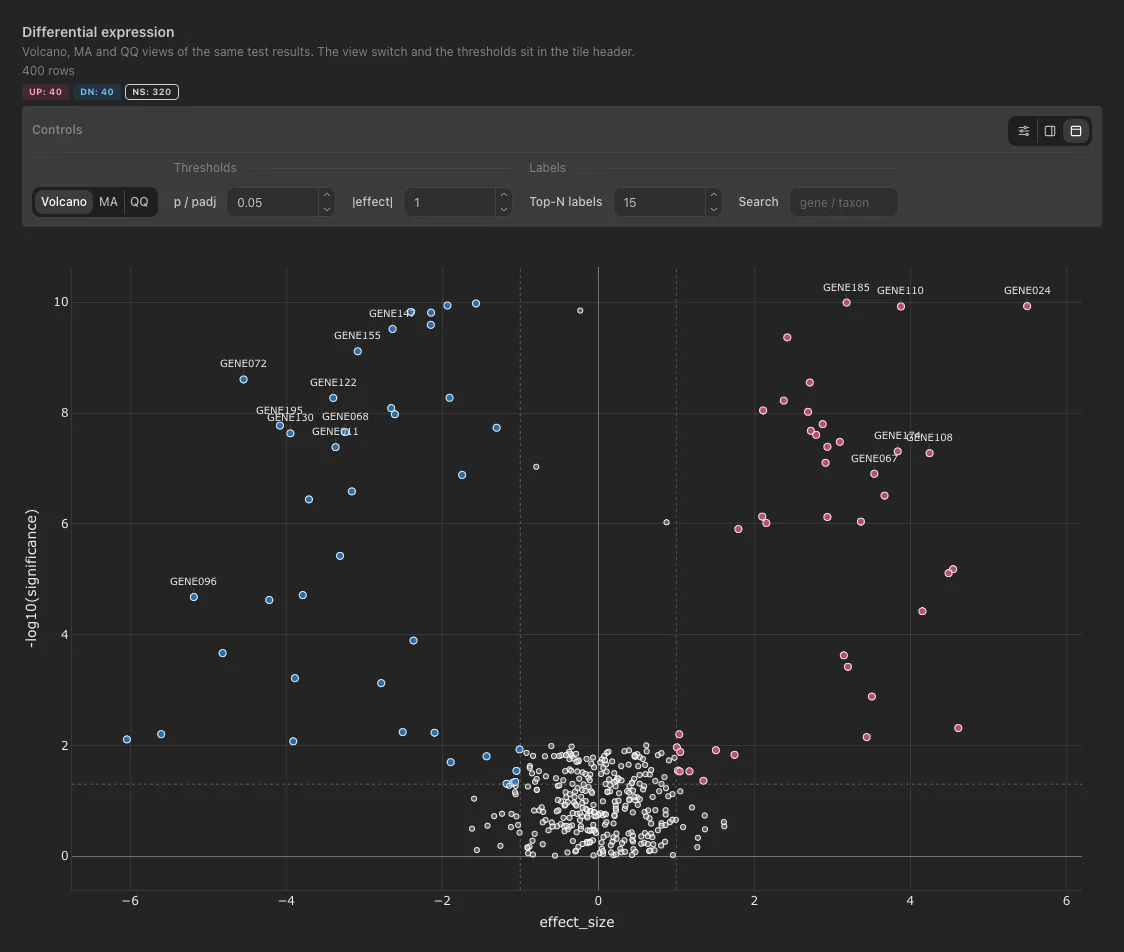
Task: Click the GENE067 gene label
Action: (874, 459)
